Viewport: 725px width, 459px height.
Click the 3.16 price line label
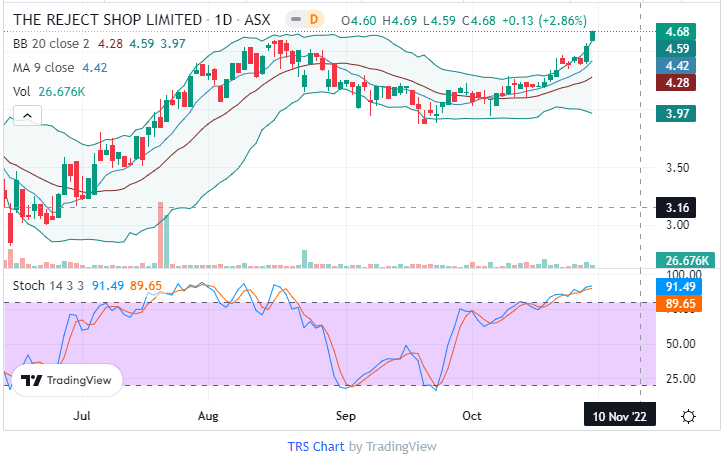676,208
